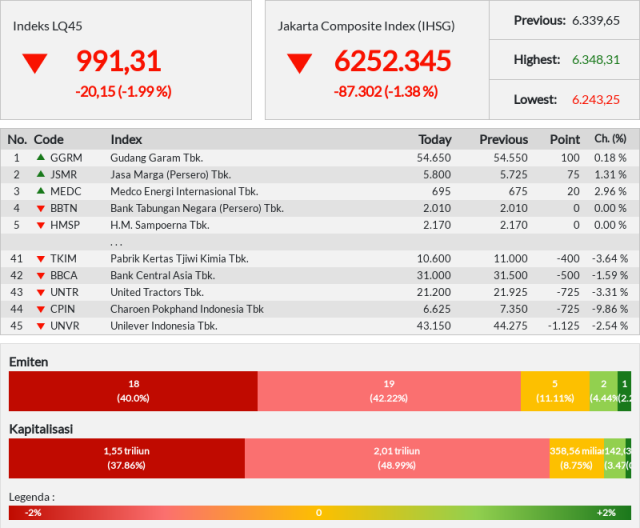Sort table by the Previous column header
The width and height of the screenshot is (640, 528).
(x=504, y=140)
